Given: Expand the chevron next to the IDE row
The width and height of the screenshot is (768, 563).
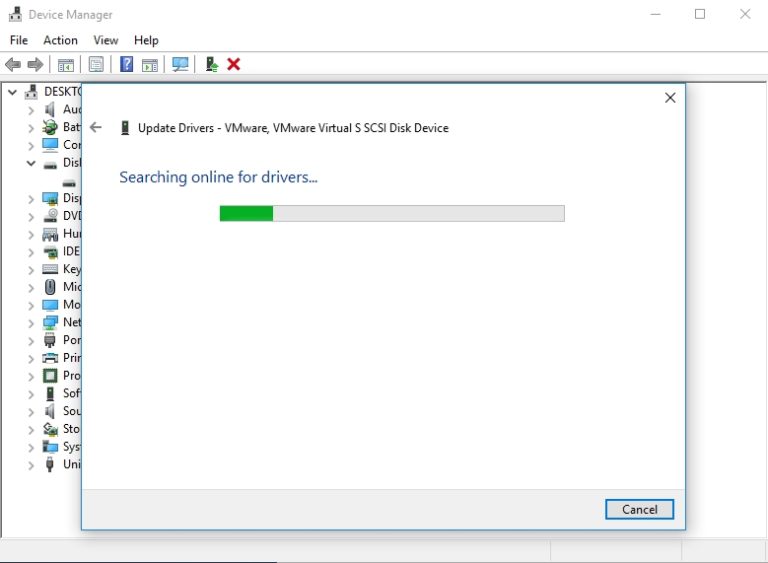Looking at the screenshot, I should point(31,253).
